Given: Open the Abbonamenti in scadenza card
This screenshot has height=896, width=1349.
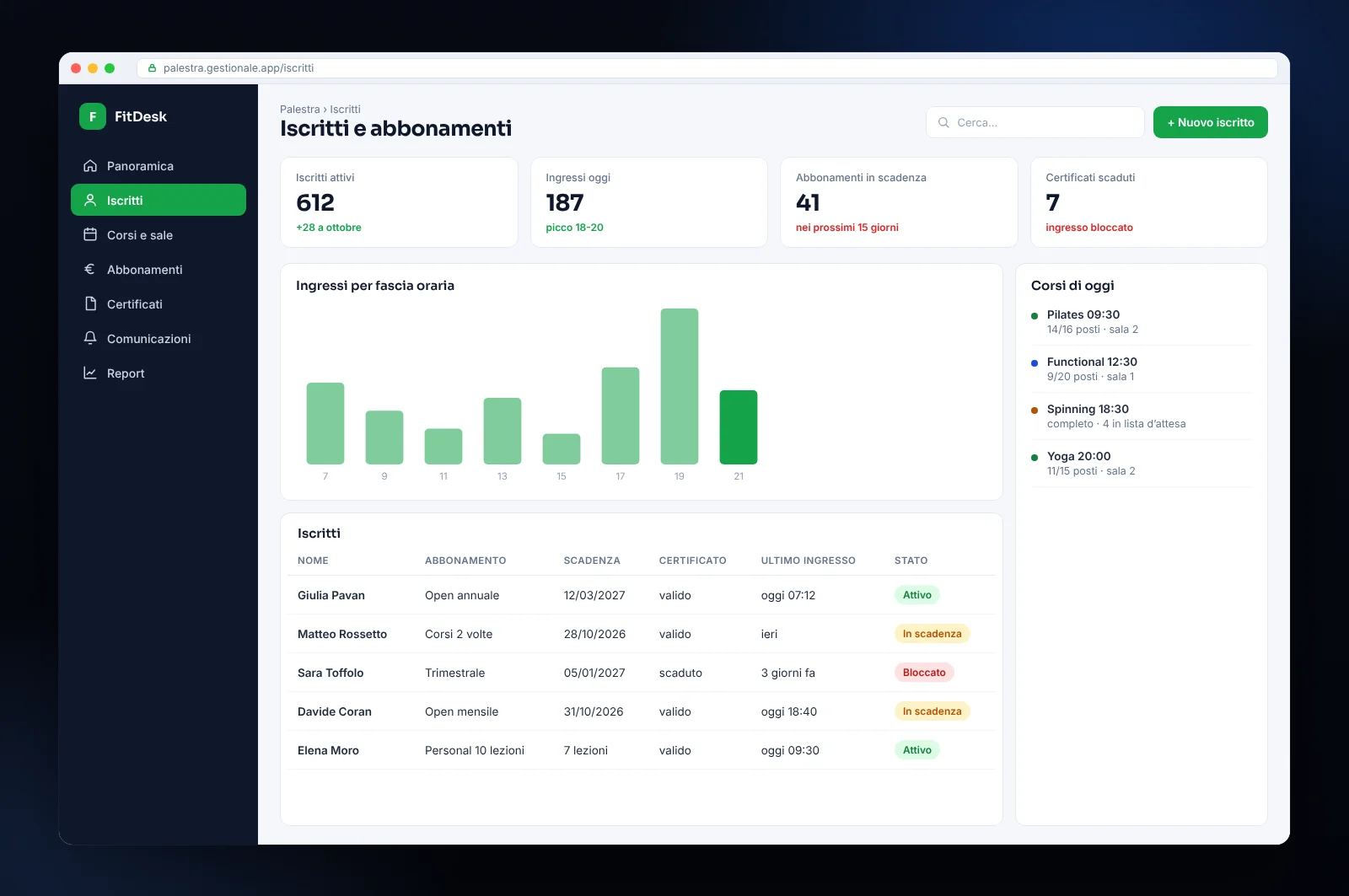Looking at the screenshot, I should [x=899, y=202].
